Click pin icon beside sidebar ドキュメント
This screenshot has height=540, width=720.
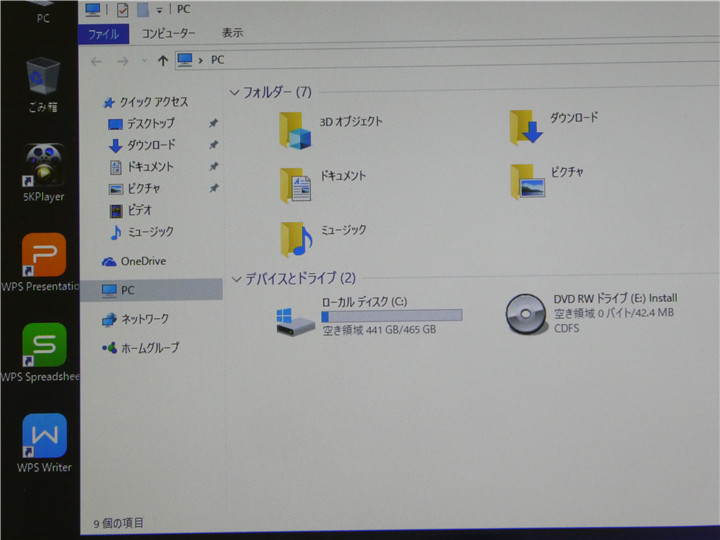point(214,166)
